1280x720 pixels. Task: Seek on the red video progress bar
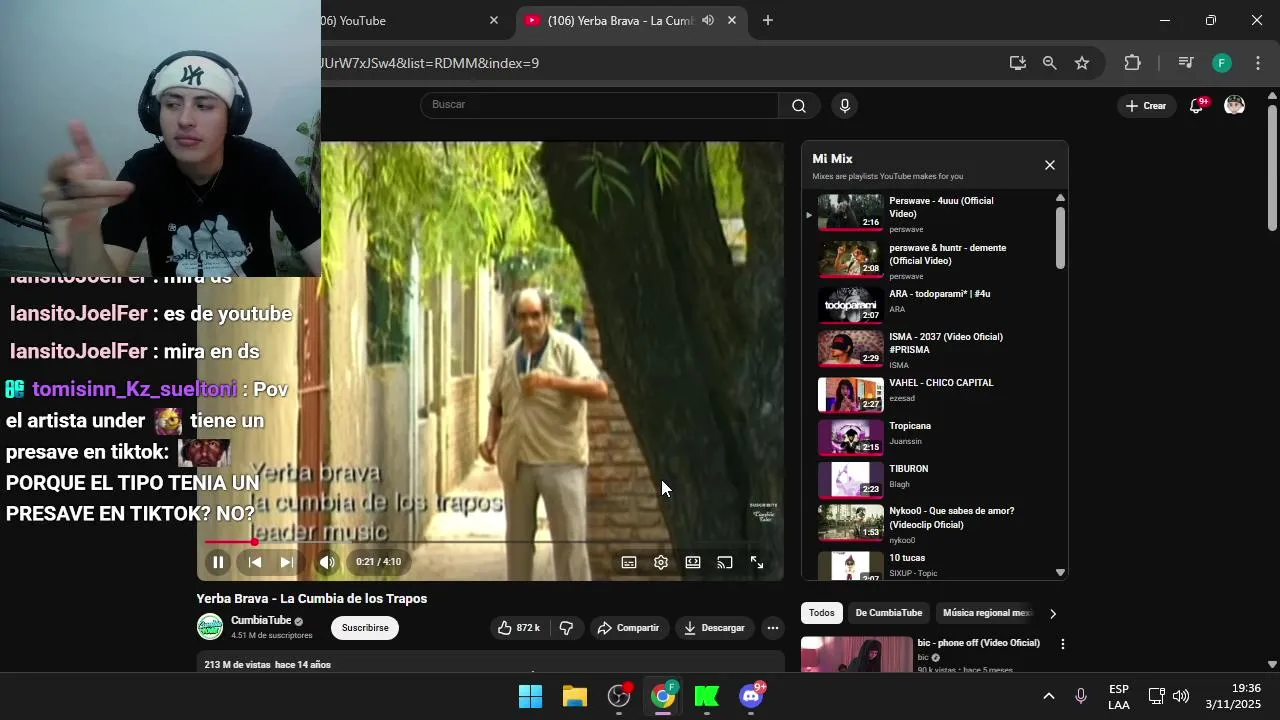pyautogui.click(x=490, y=542)
